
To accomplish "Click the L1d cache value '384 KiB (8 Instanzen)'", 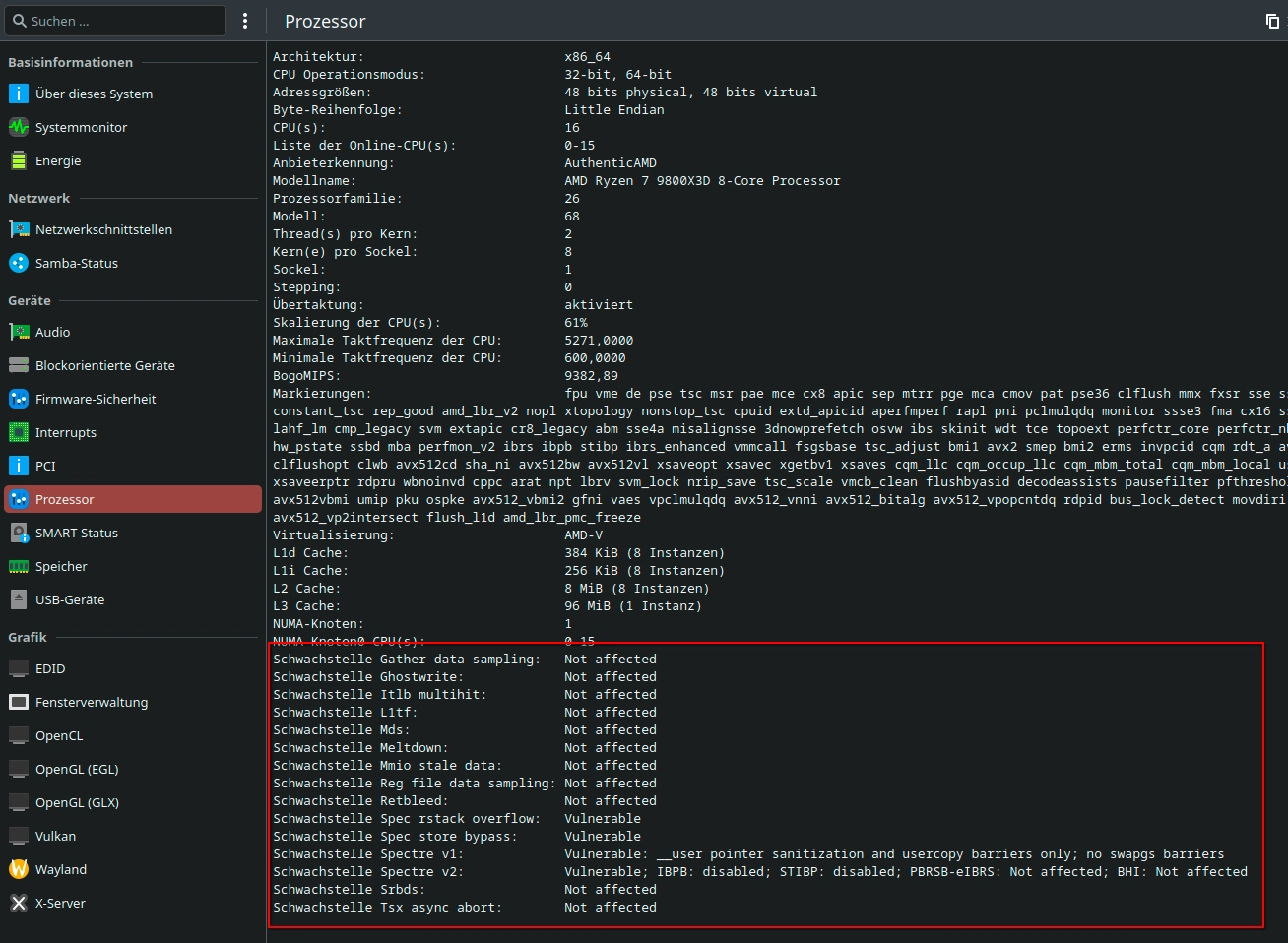I will pos(644,553).
